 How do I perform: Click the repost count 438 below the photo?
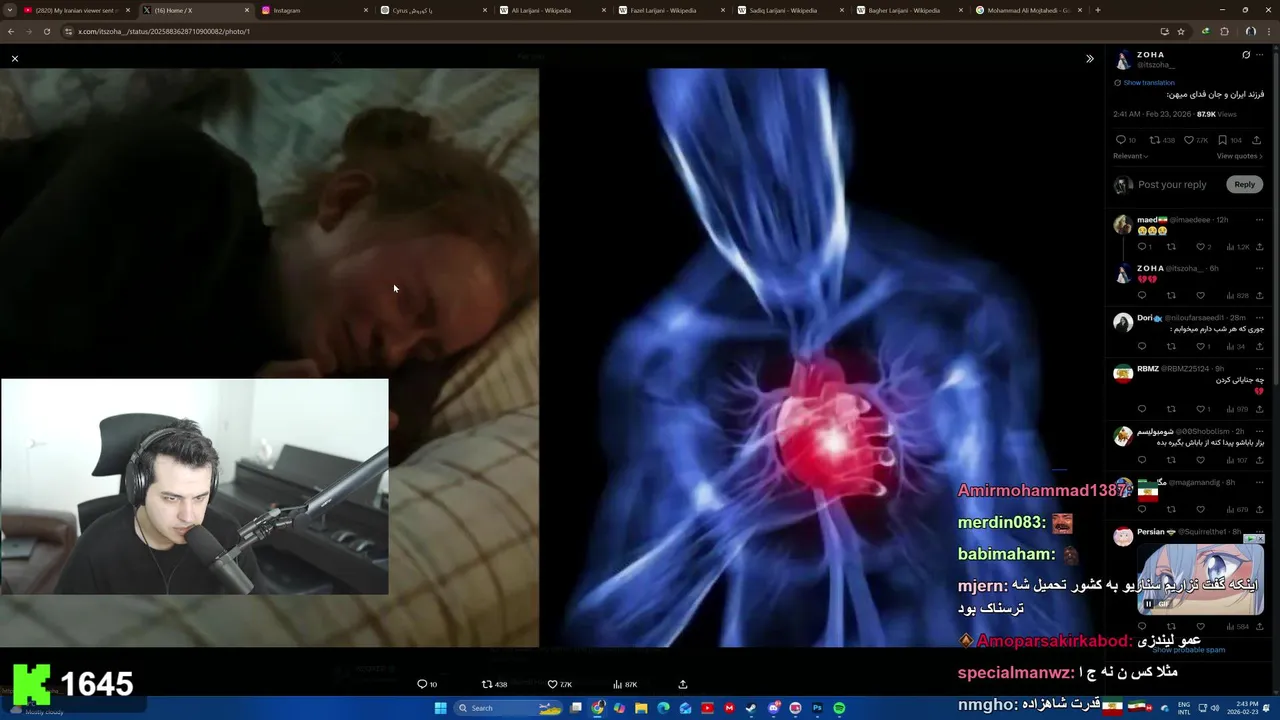(494, 684)
